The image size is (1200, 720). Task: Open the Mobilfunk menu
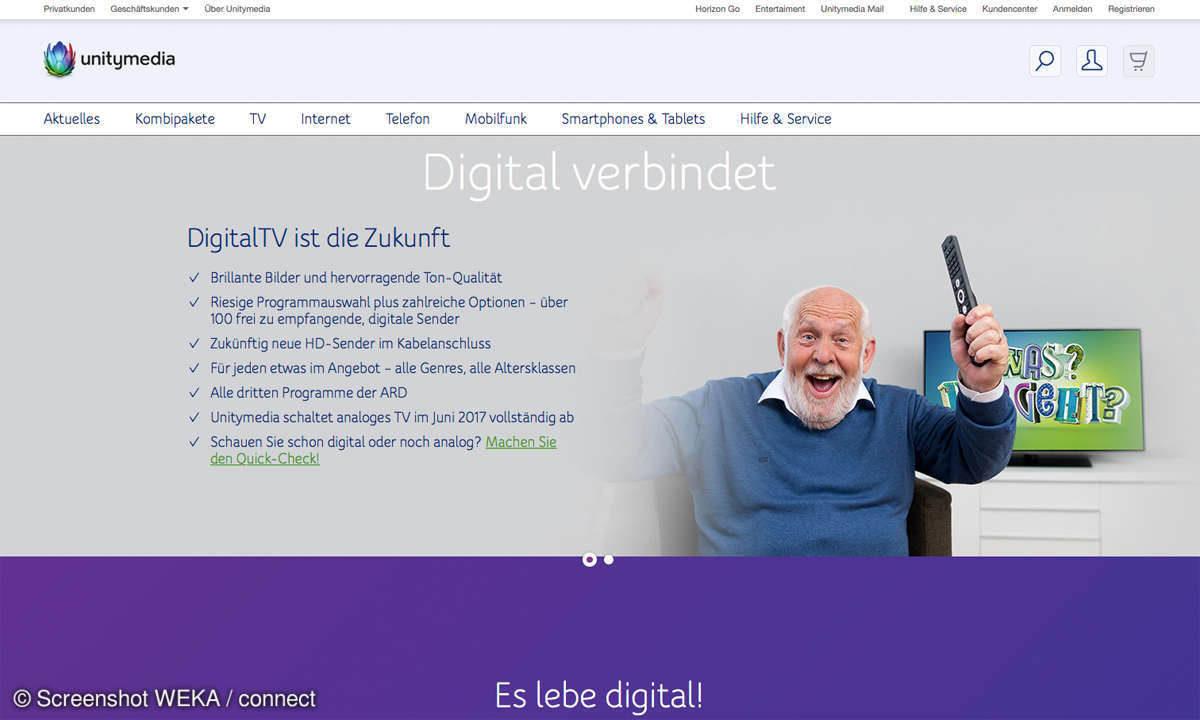pyautogui.click(x=496, y=118)
